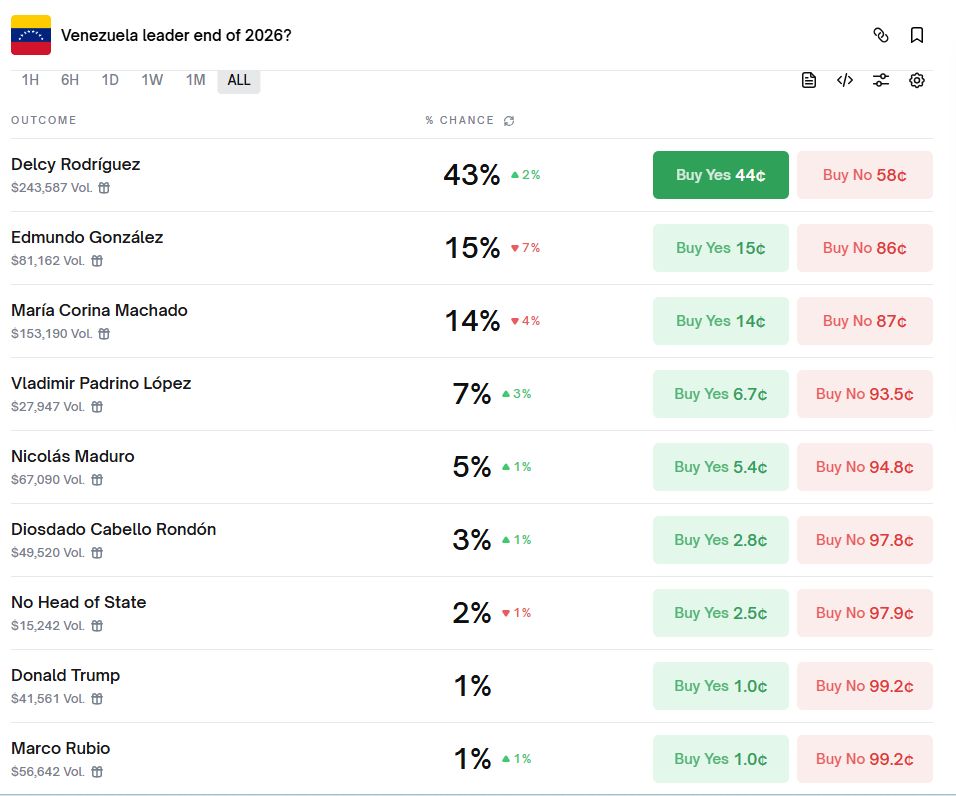
Task: Select the 1M time range tab
Action: (195, 80)
